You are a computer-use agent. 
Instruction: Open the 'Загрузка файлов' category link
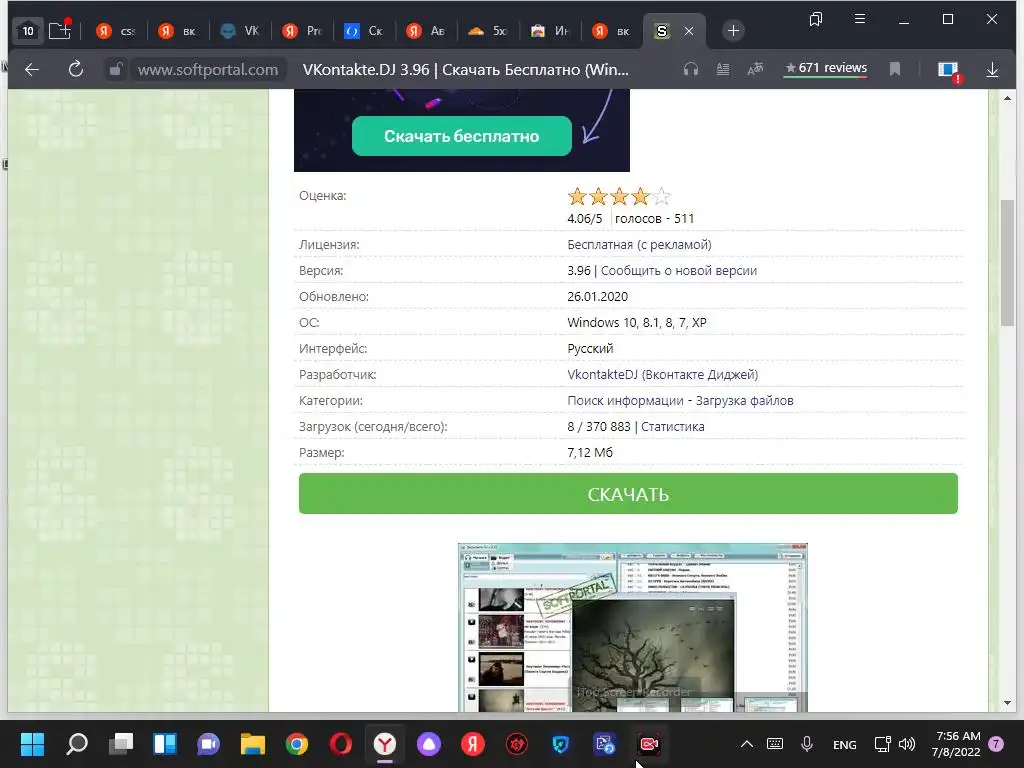pos(744,400)
